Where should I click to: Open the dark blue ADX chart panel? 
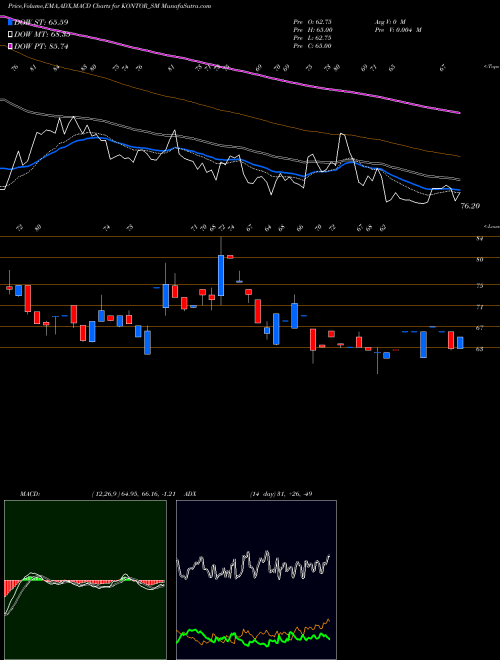pos(256,580)
